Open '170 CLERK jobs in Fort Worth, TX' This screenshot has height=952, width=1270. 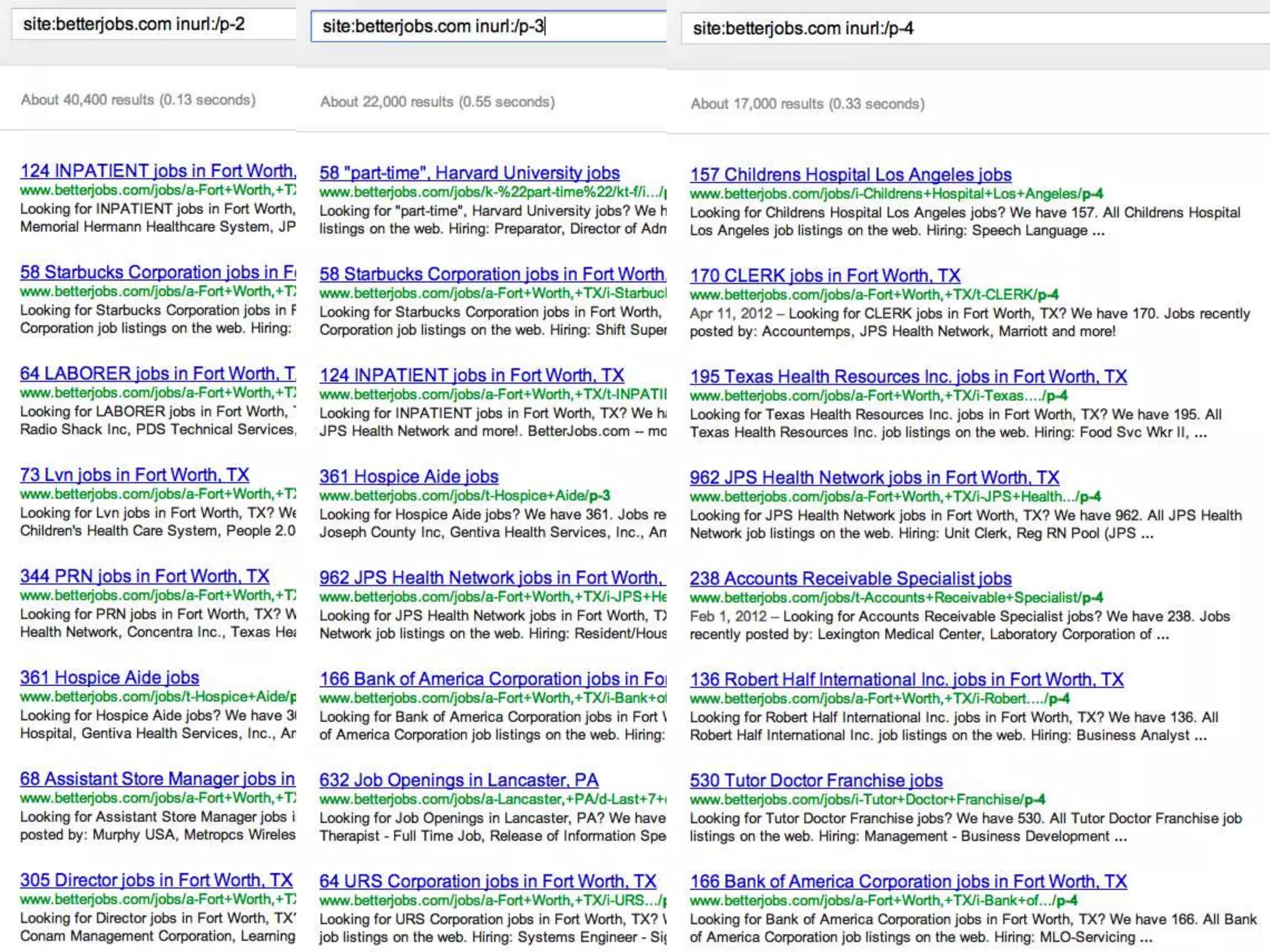click(825, 276)
